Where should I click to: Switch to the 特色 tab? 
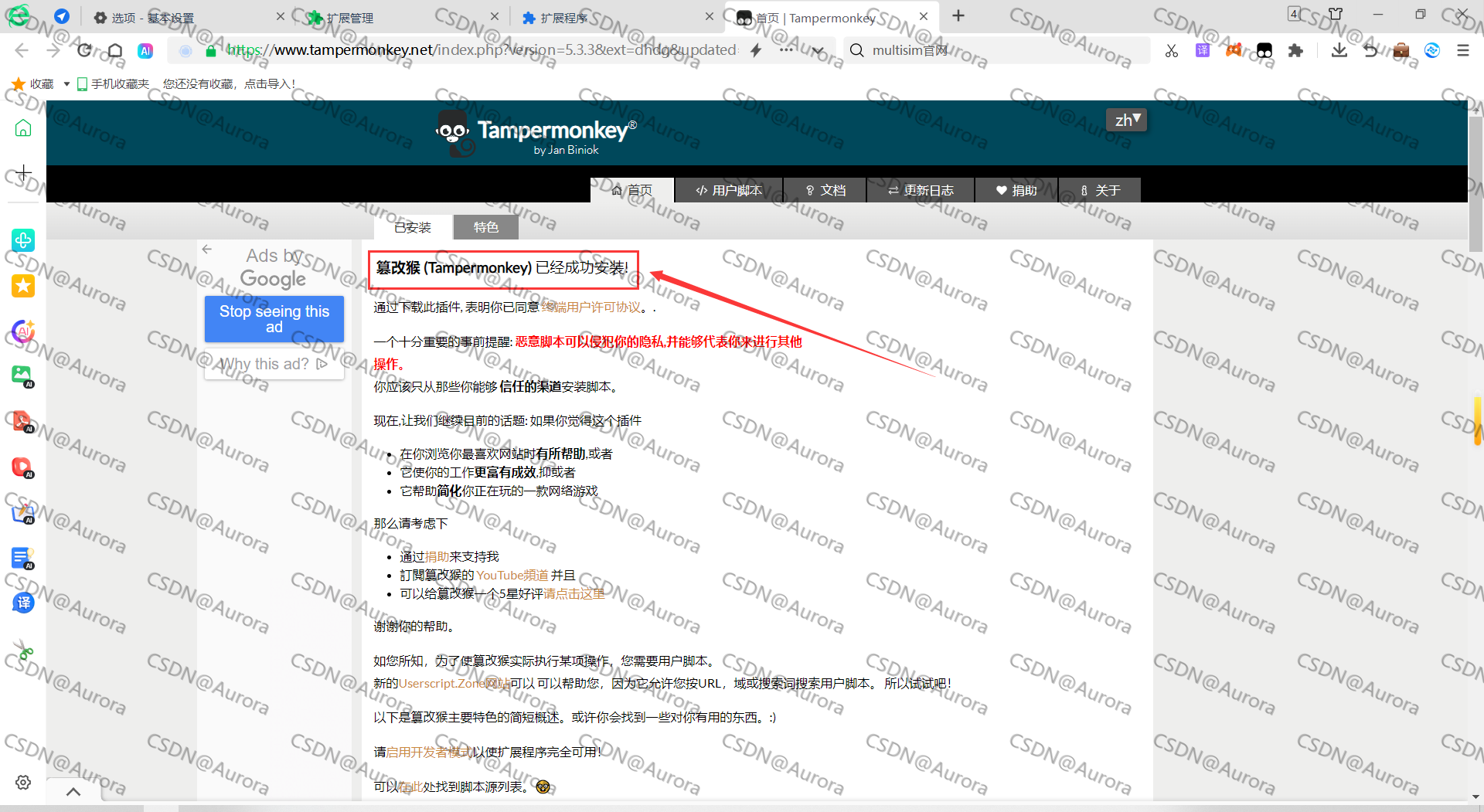pyautogui.click(x=486, y=227)
